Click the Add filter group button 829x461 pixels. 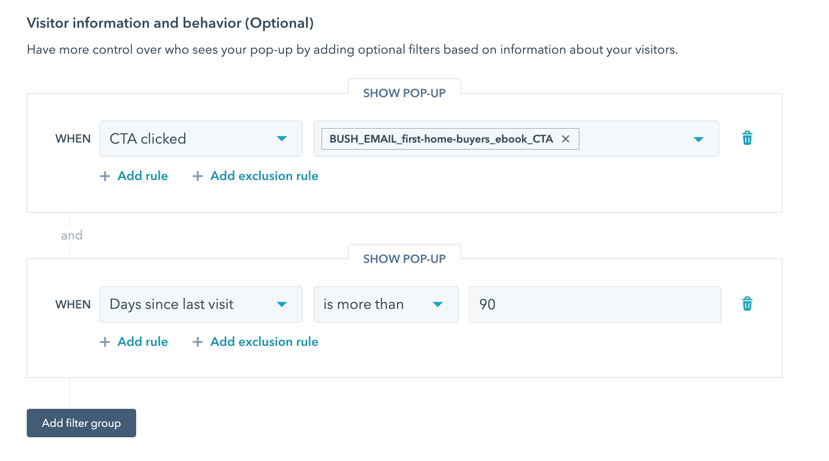pos(81,423)
